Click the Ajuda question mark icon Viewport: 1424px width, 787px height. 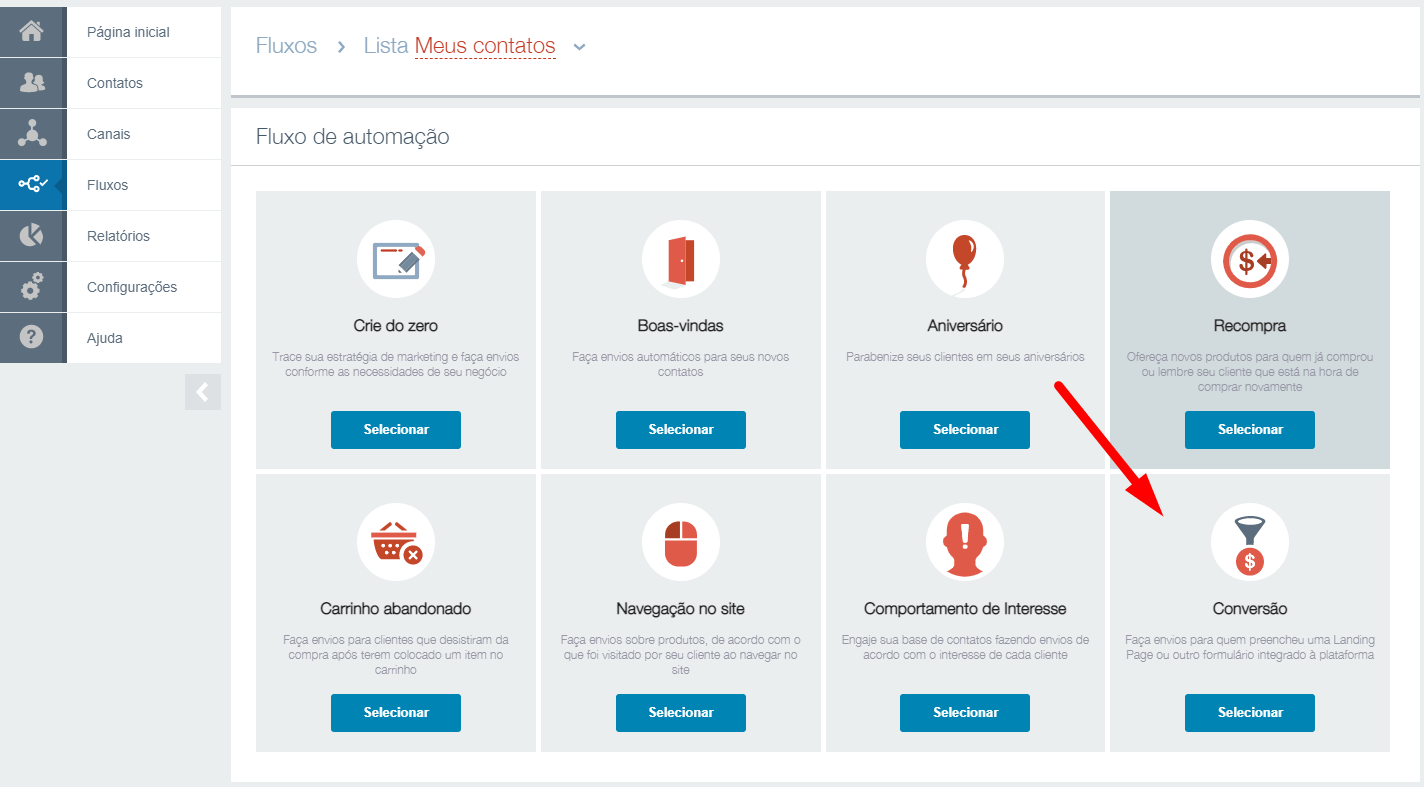pos(32,338)
